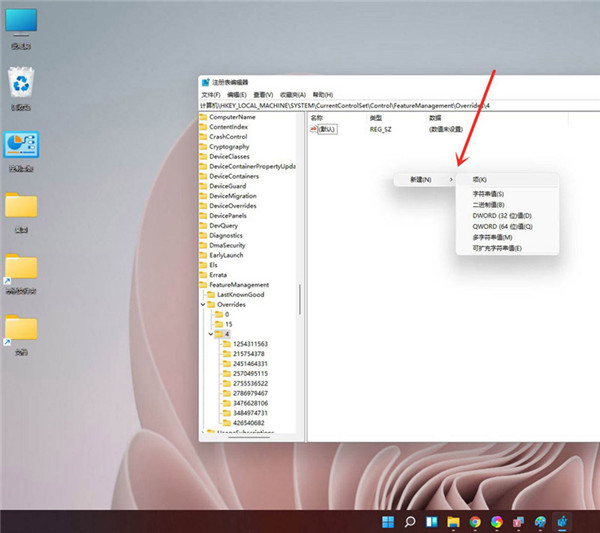Click the 名称 column header
This screenshot has height=533, width=600.
(318, 117)
